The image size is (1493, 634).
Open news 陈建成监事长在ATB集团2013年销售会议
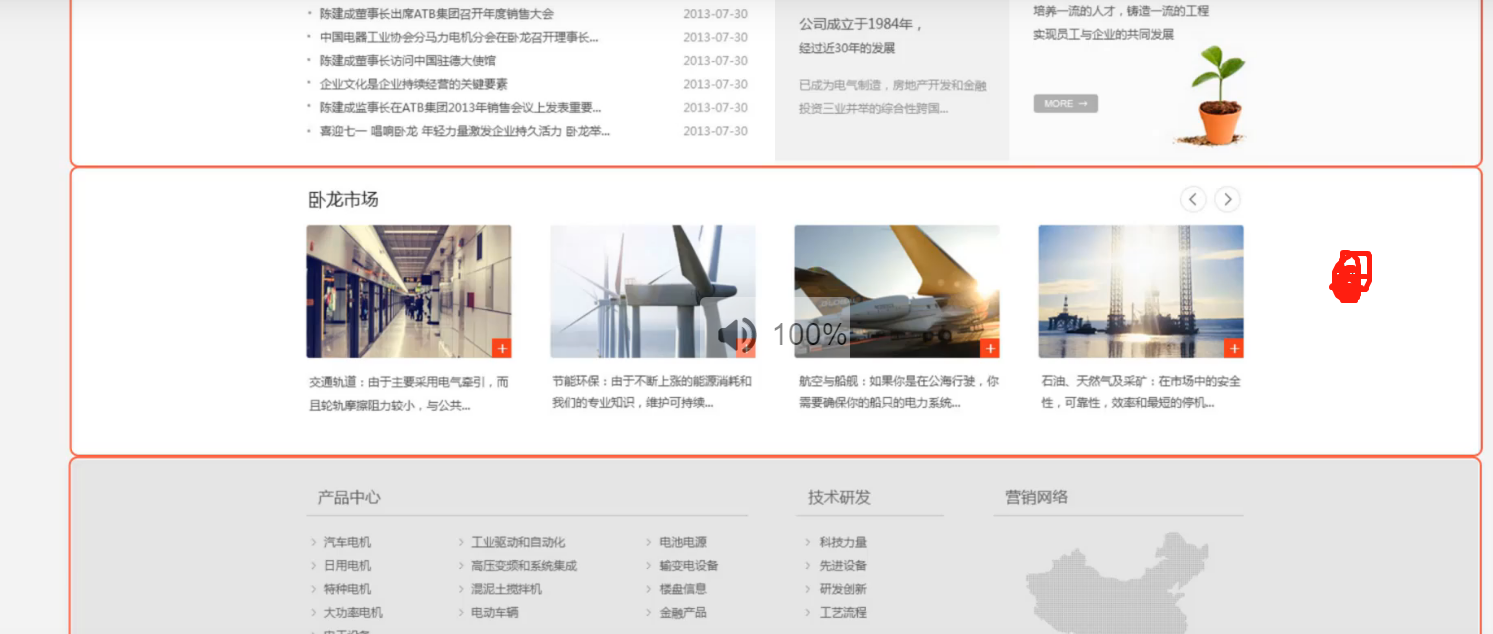[x=461, y=107]
